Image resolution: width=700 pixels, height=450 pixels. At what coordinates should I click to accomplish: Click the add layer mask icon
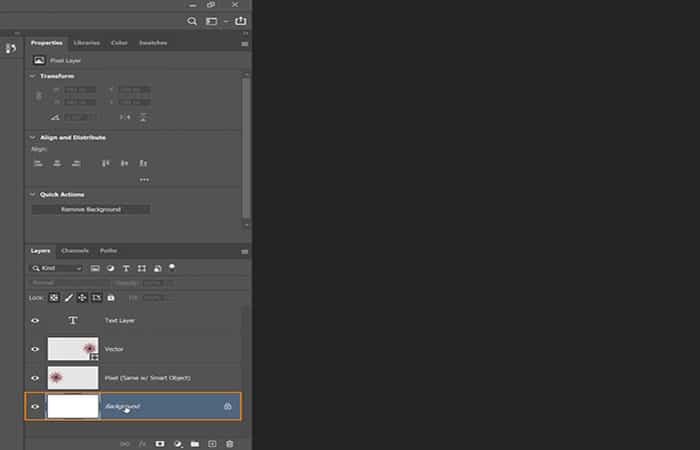(160, 443)
